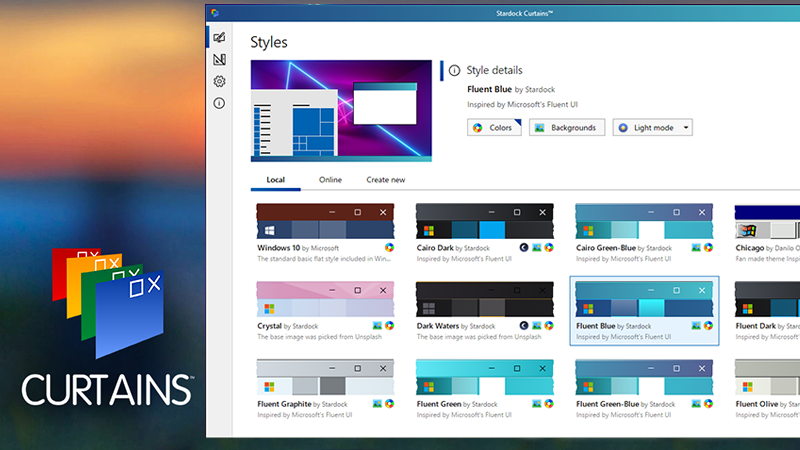
Task: Switch to the Online tab
Action: tap(330, 180)
